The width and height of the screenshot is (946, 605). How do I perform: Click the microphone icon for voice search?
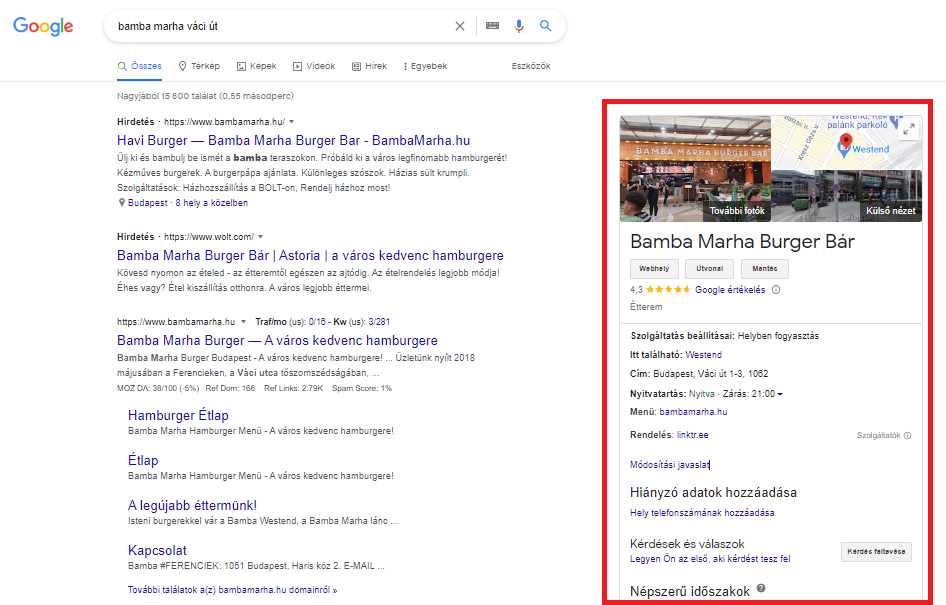[519, 26]
